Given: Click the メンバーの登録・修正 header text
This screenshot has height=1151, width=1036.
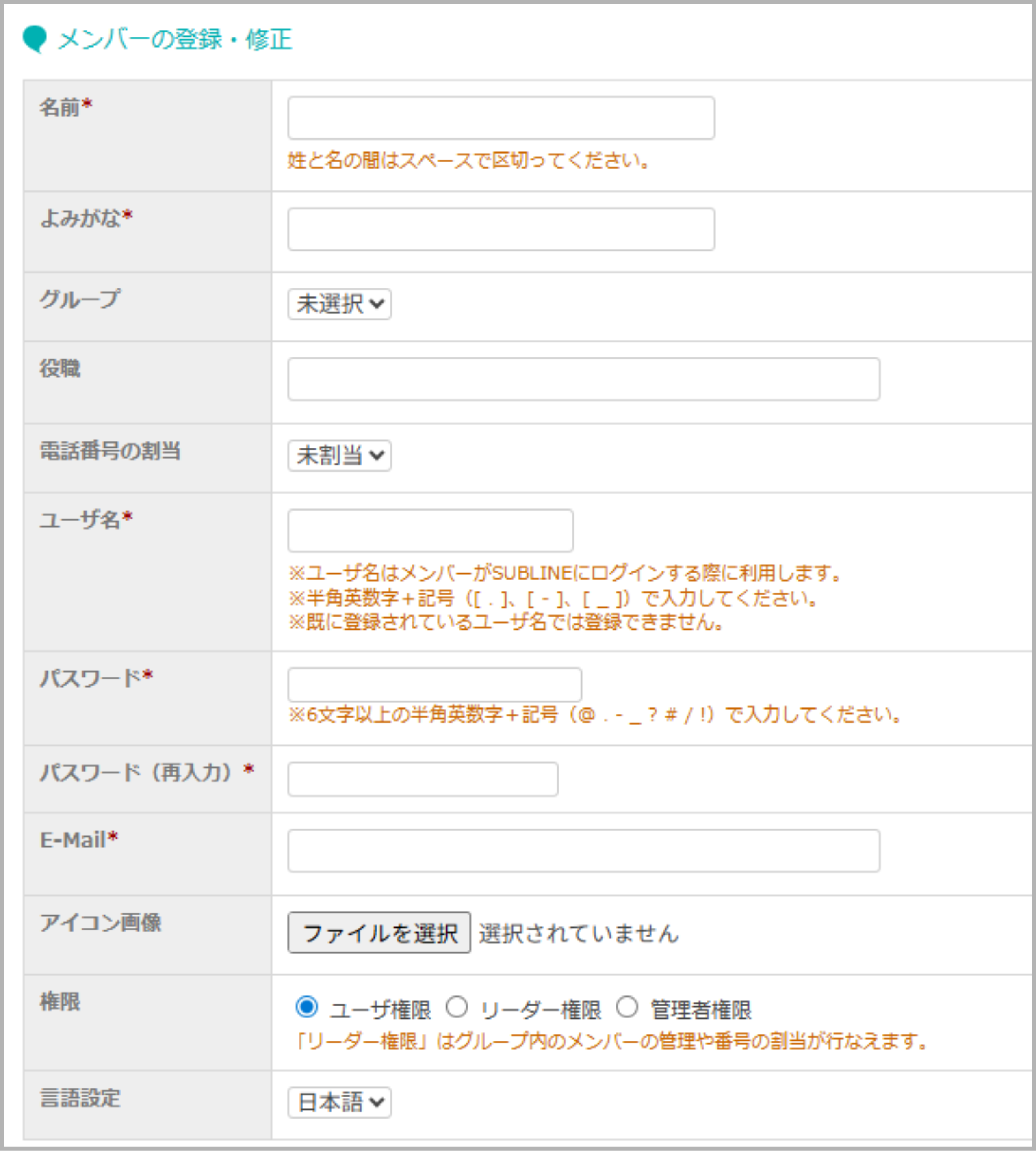Looking at the screenshot, I should tap(173, 39).
